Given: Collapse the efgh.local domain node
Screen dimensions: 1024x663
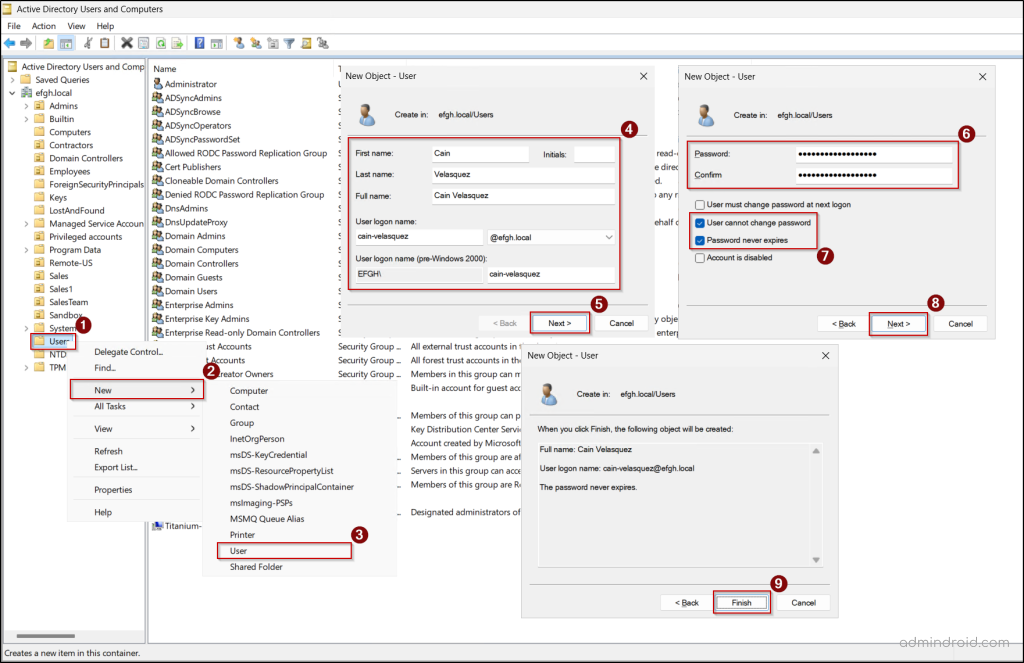Looking at the screenshot, I should pyautogui.click(x=12, y=93).
